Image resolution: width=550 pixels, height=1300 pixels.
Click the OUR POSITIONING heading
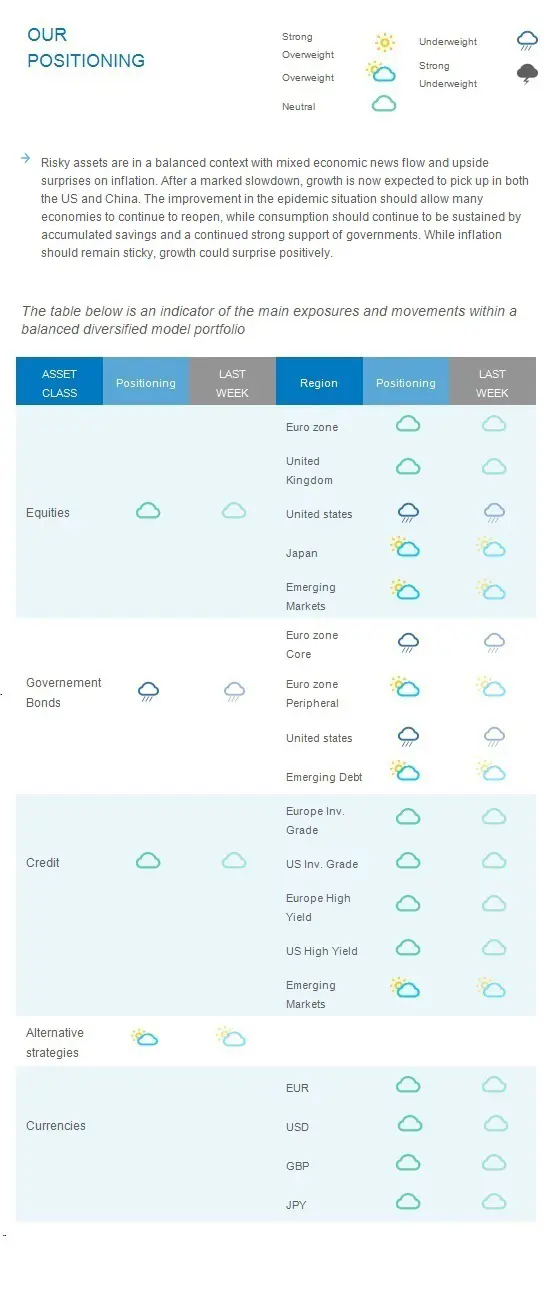click(86, 48)
